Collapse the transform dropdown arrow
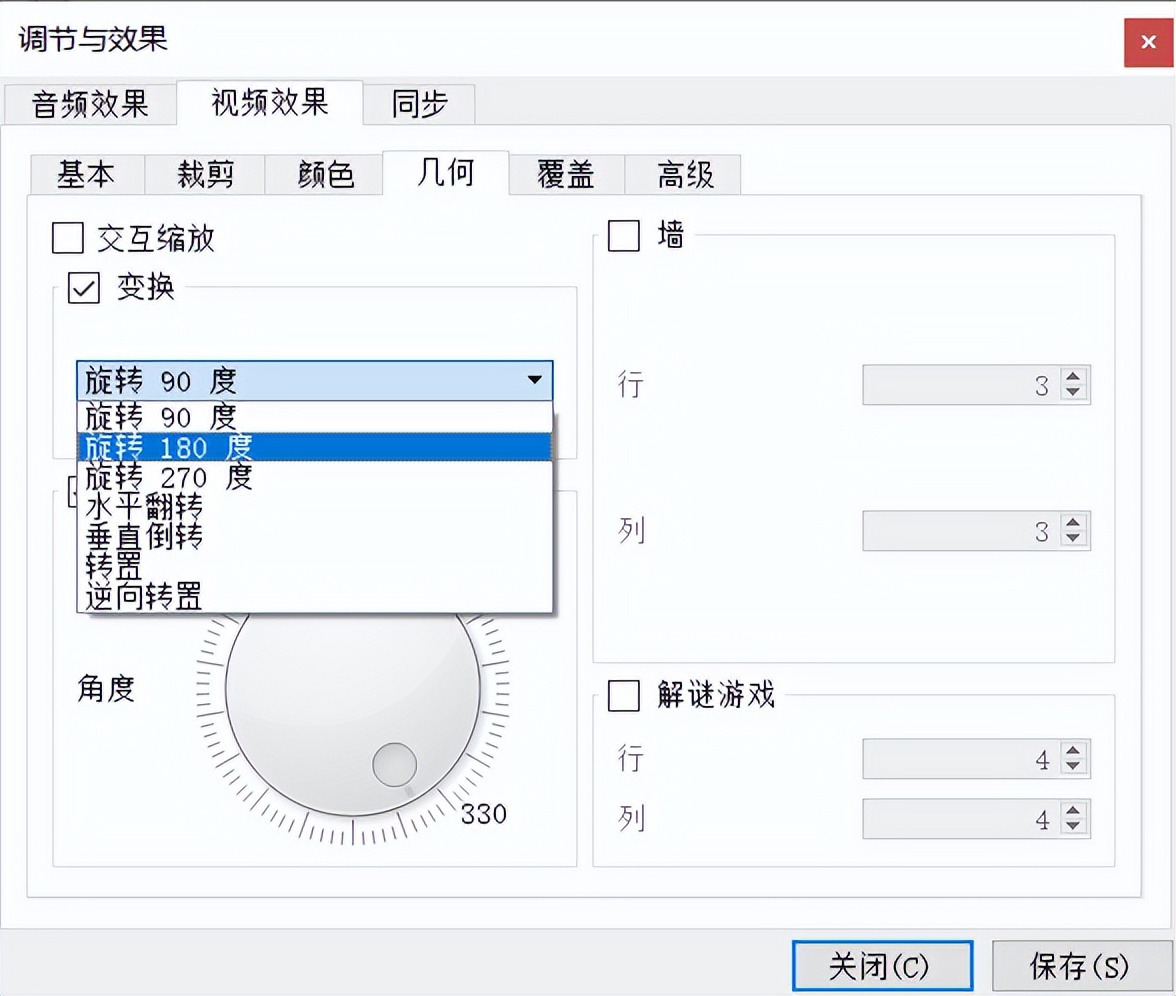1176x996 pixels. [533, 381]
